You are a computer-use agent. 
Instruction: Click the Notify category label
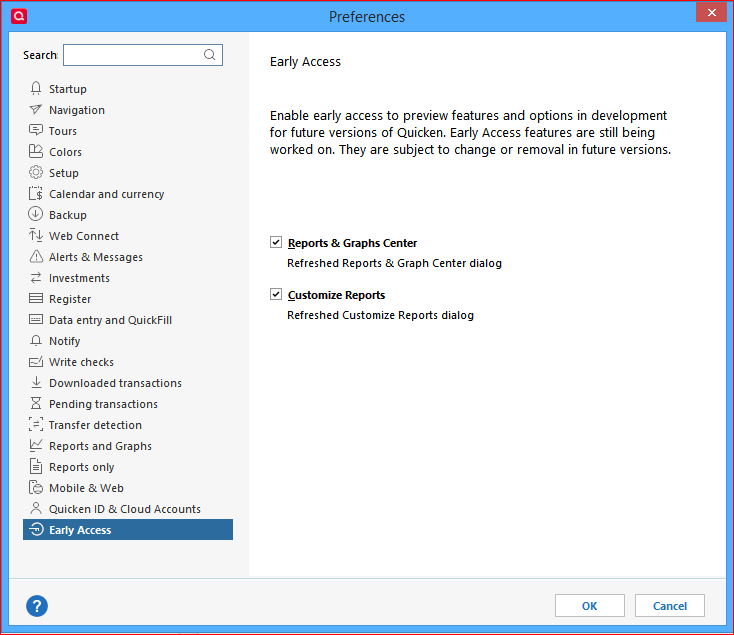click(64, 341)
